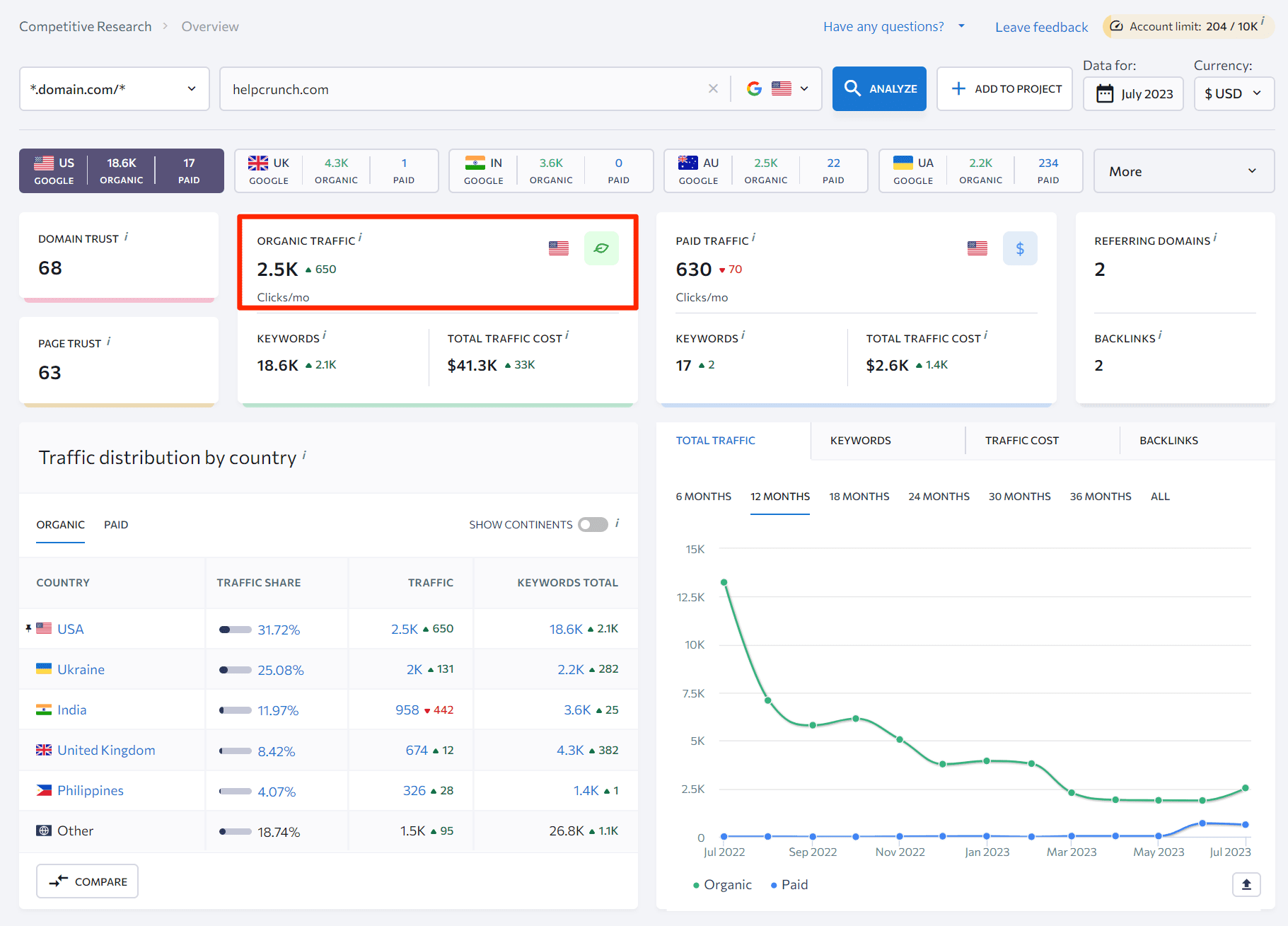Viewport: 1288px width, 926px height.
Task: Click the speedometer icon in Account limit
Action: (x=1116, y=26)
